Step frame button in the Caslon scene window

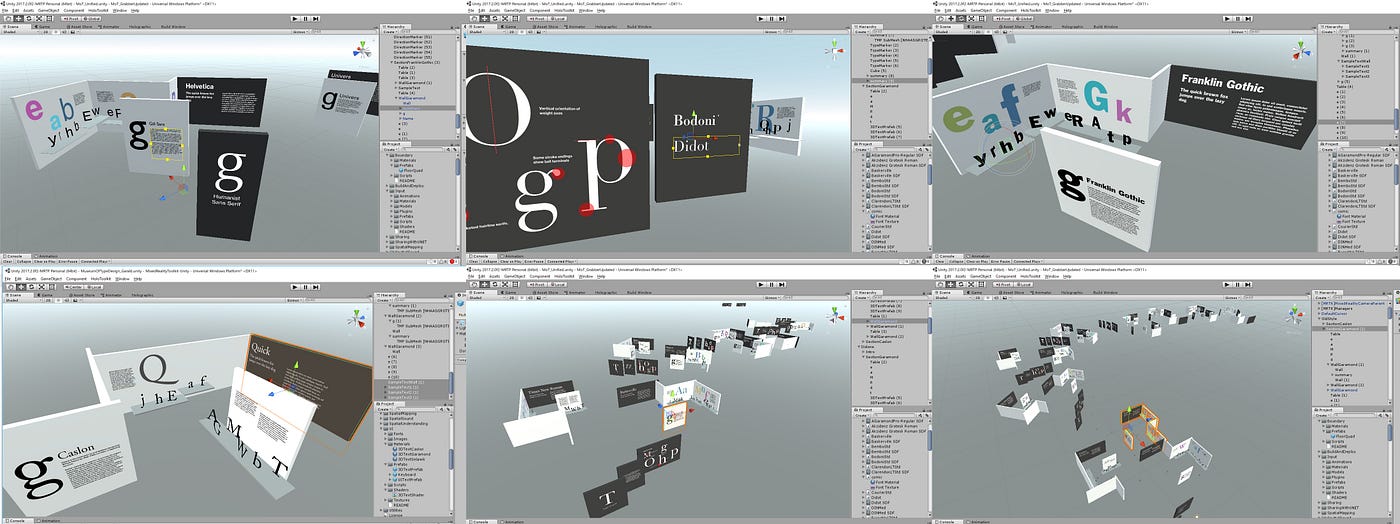[316, 287]
